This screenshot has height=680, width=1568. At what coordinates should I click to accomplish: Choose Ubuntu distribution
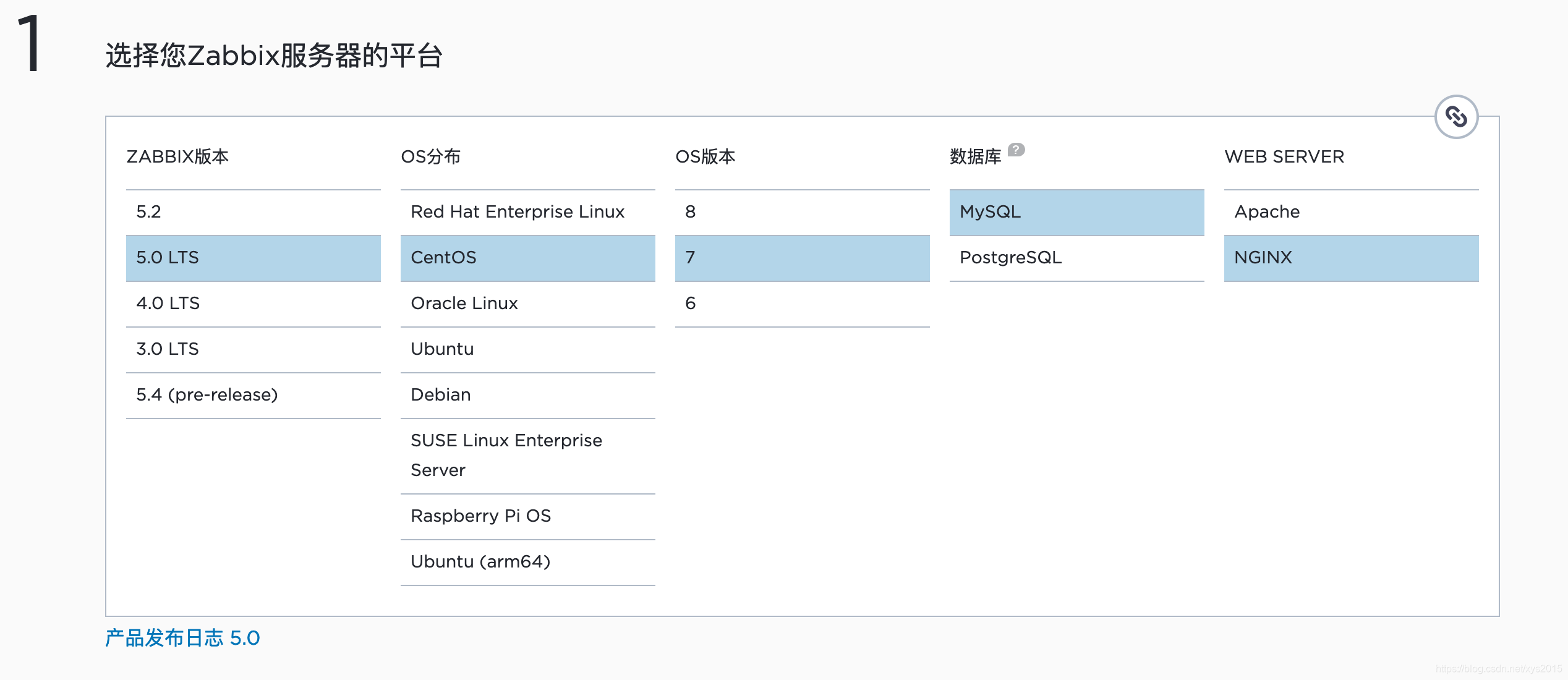click(x=528, y=349)
